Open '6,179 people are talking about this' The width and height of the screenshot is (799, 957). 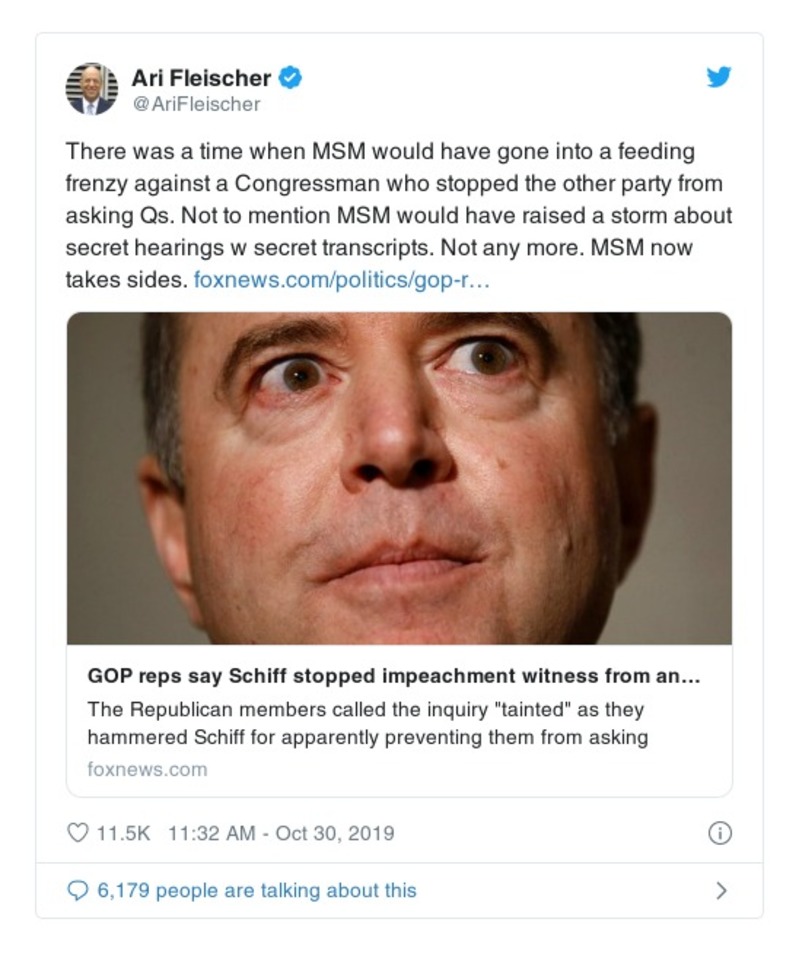click(x=256, y=890)
